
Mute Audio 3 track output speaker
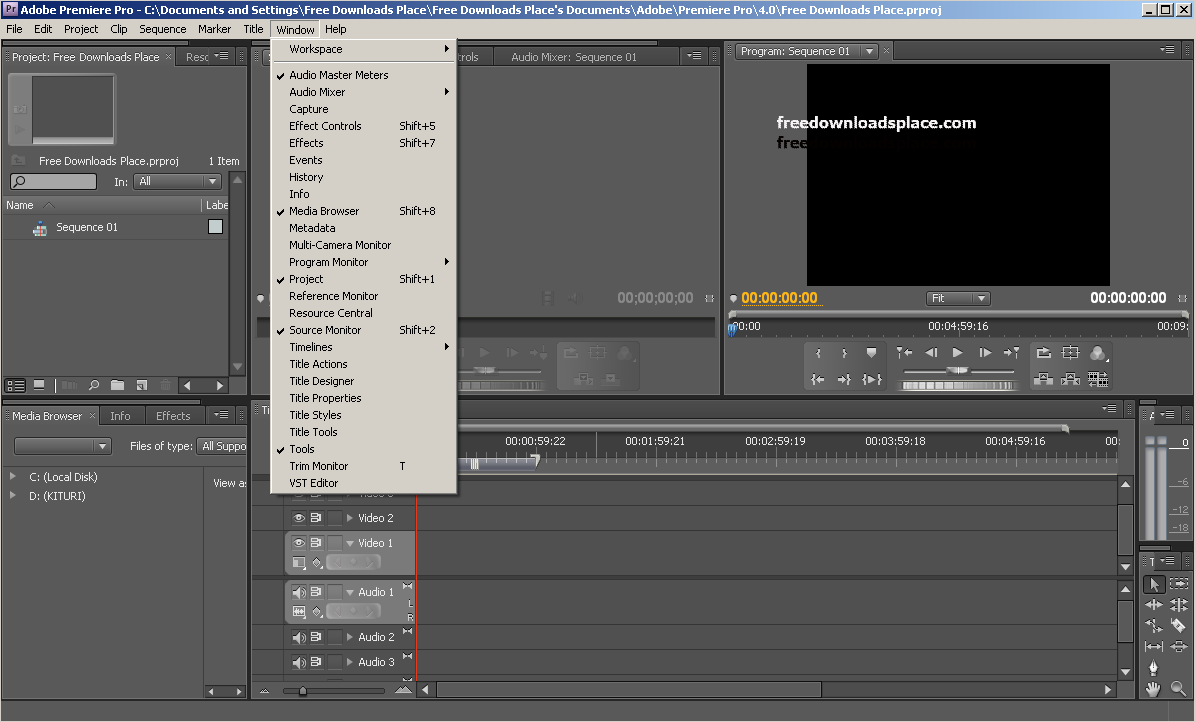click(299, 663)
